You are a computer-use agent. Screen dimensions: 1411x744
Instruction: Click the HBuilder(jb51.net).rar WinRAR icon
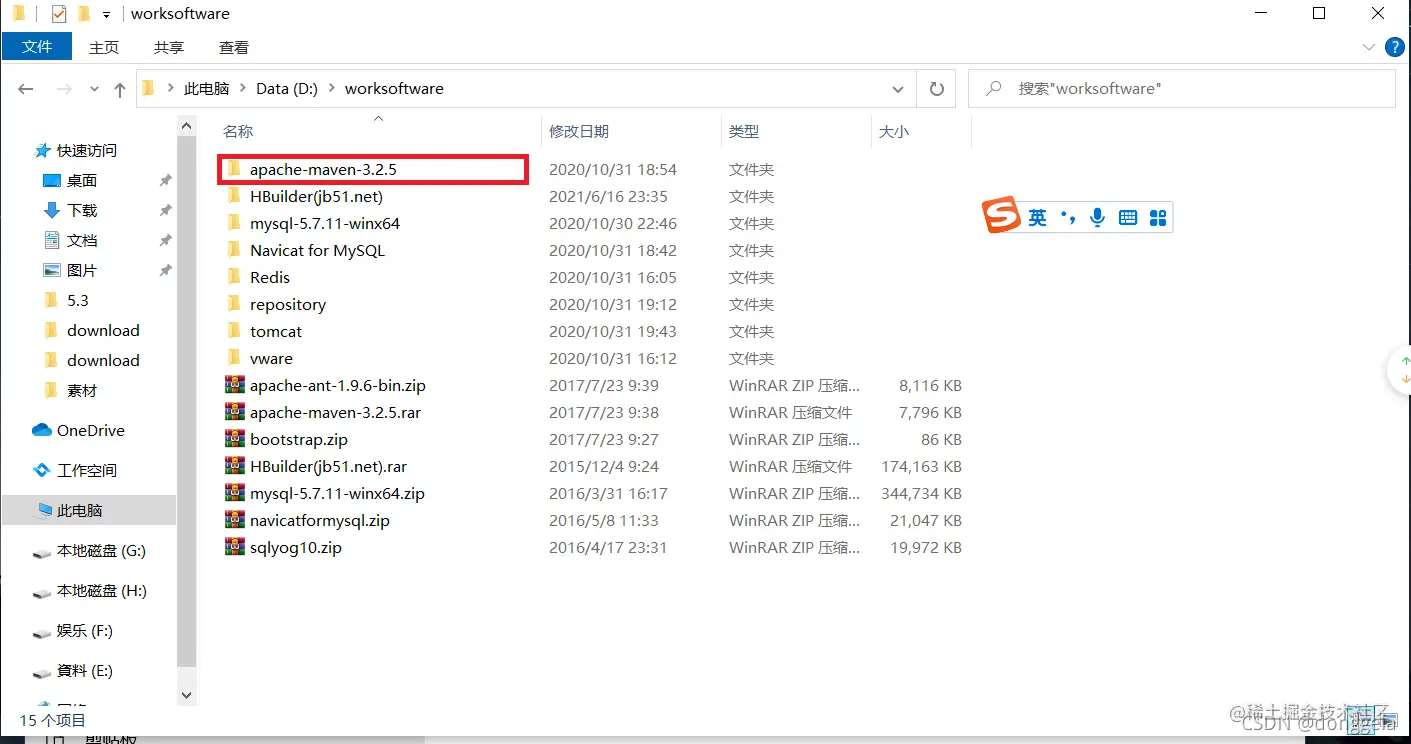(235, 466)
